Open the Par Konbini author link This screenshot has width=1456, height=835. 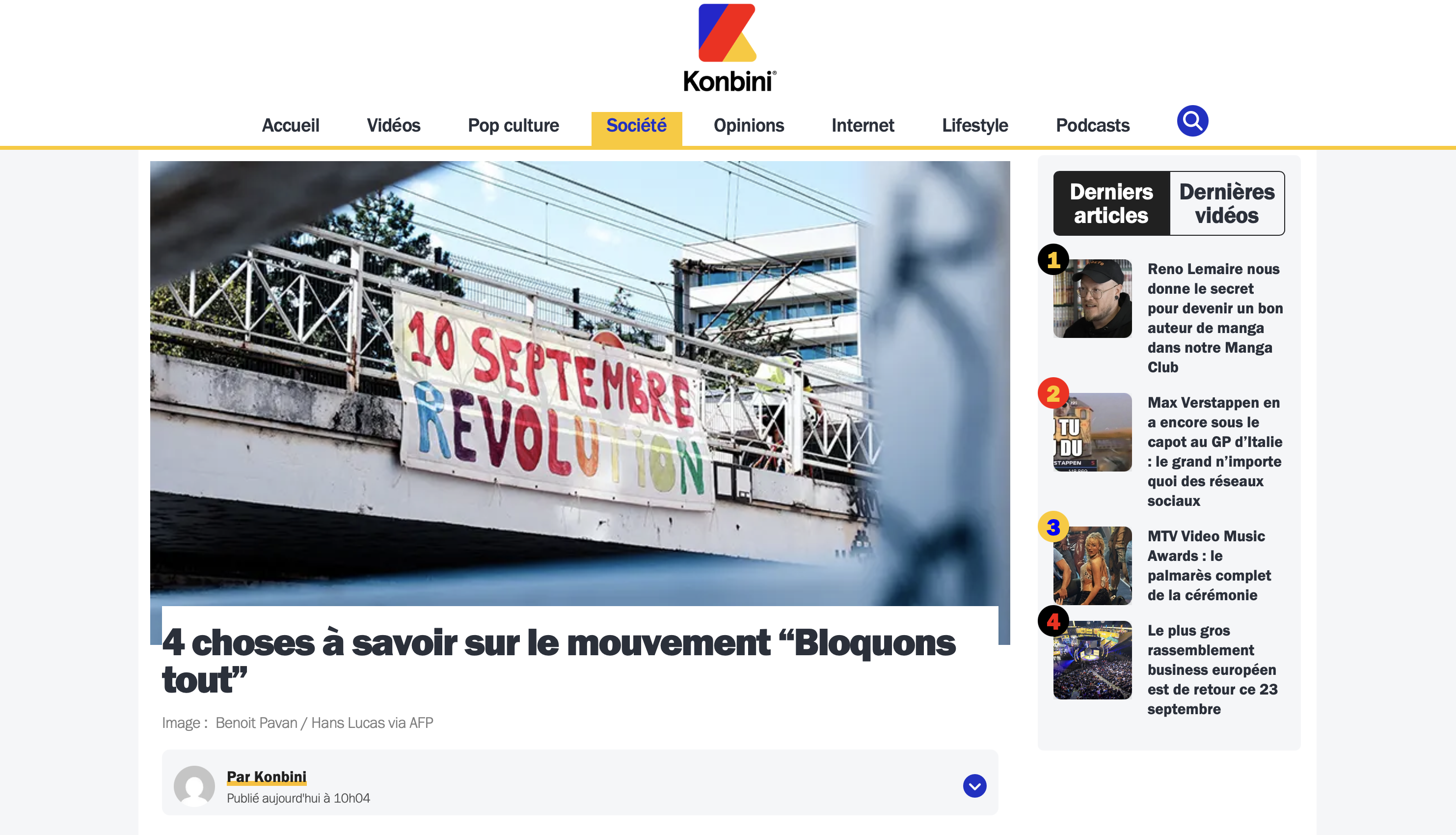pos(267,777)
